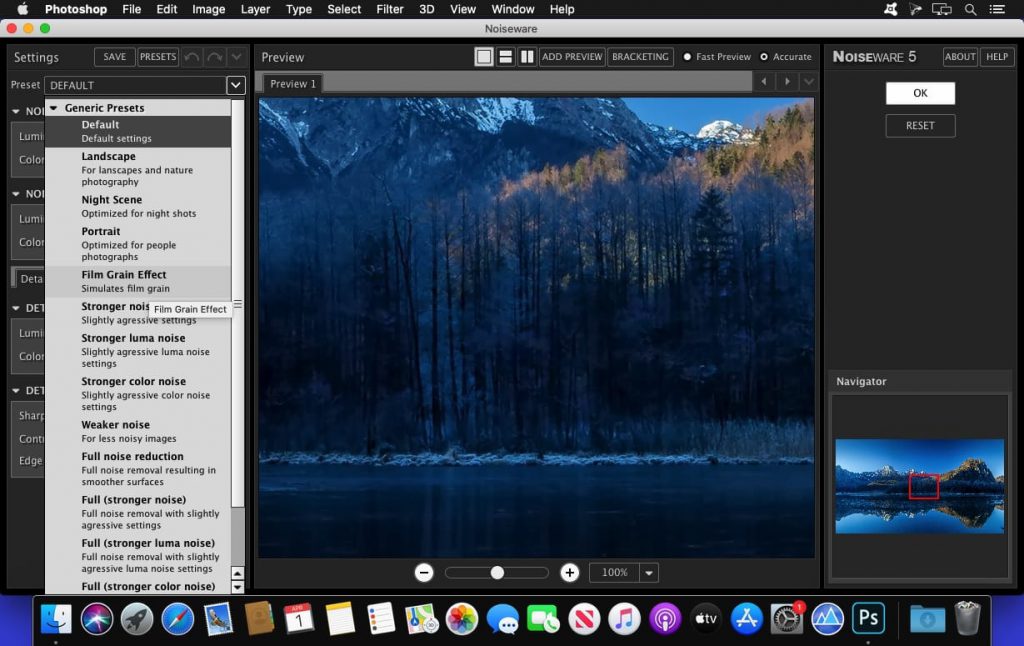Click the zoom-in plus icon below the preview
This screenshot has height=646, width=1024.
[569, 572]
